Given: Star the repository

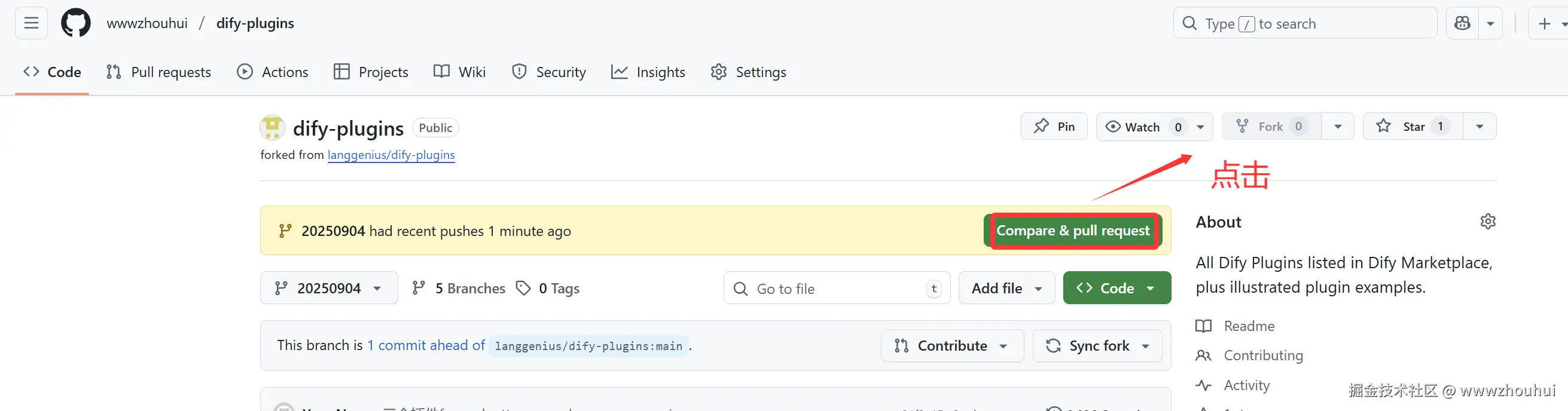Looking at the screenshot, I should pyautogui.click(x=1413, y=127).
